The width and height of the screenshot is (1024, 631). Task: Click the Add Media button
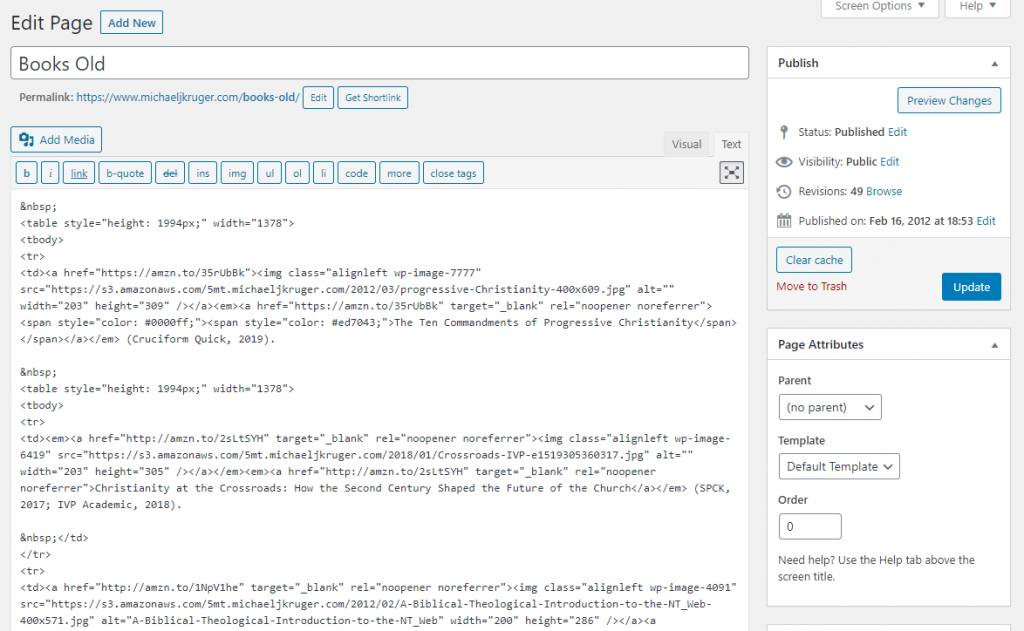pyautogui.click(x=56, y=140)
